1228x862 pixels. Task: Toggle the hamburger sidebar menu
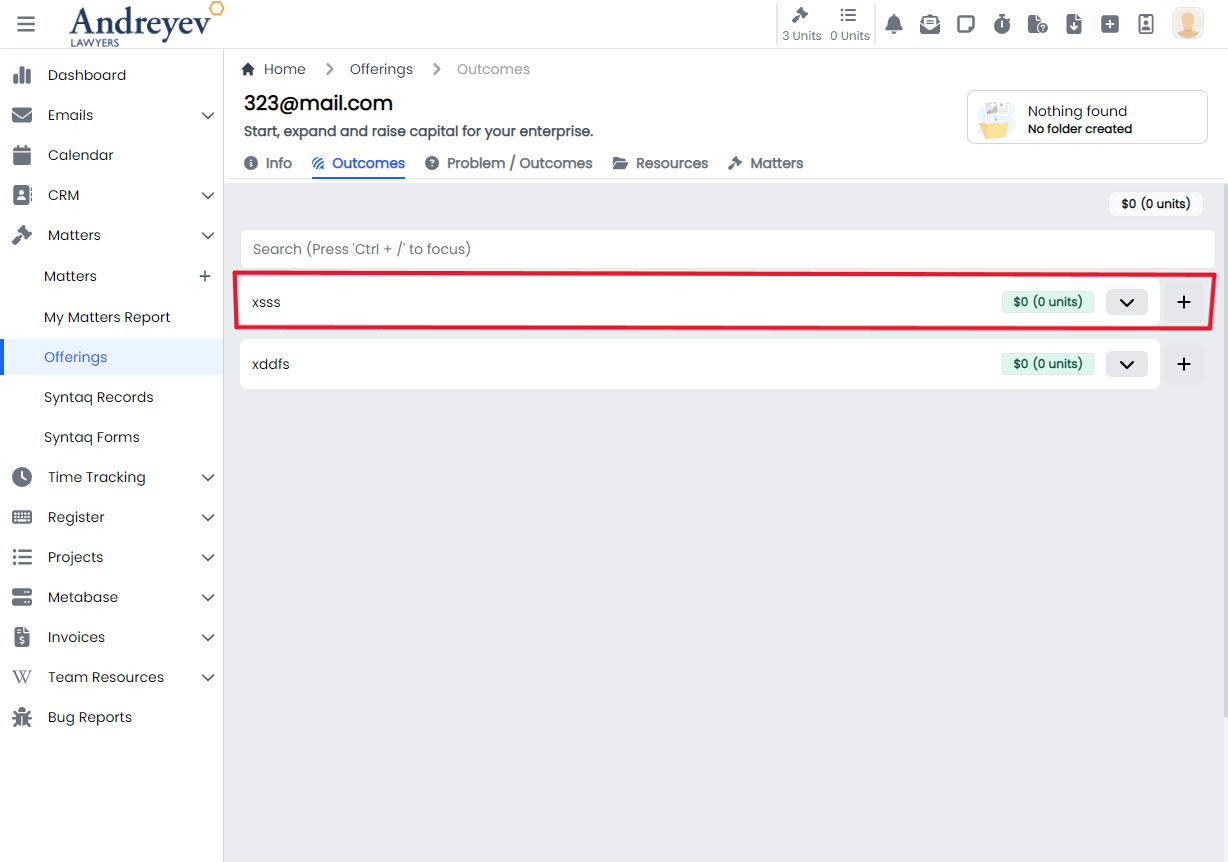(26, 24)
